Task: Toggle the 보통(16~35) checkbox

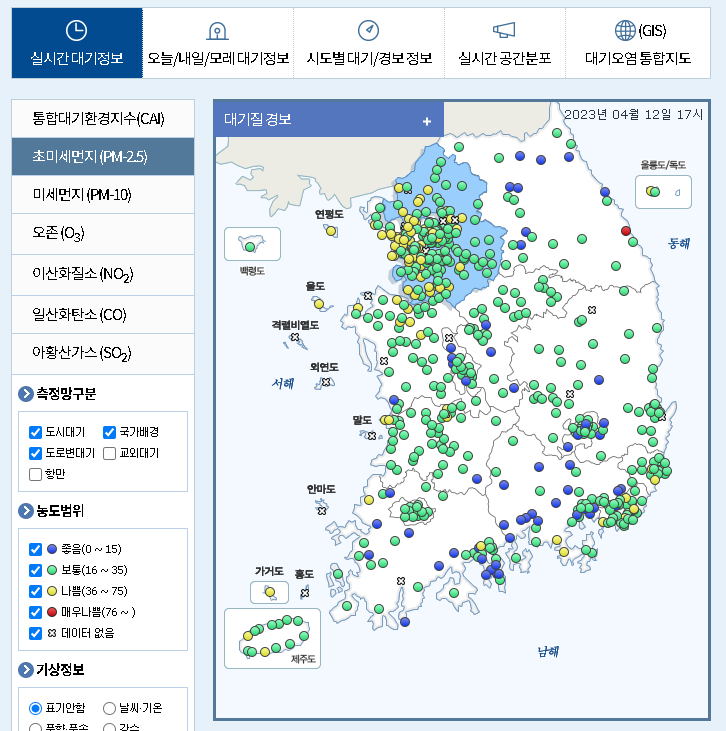Action: pos(35,570)
